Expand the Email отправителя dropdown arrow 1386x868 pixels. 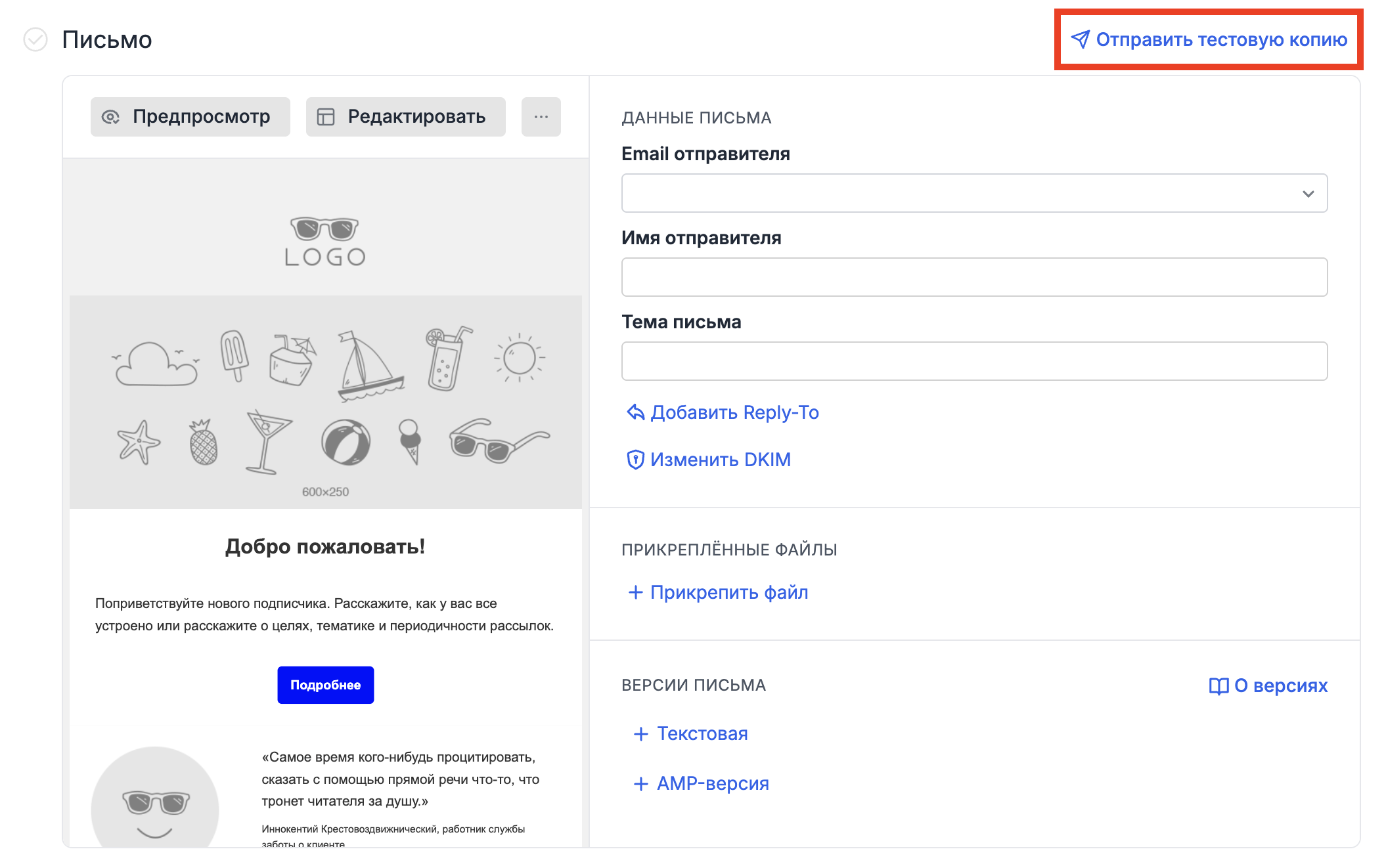(x=1308, y=194)
